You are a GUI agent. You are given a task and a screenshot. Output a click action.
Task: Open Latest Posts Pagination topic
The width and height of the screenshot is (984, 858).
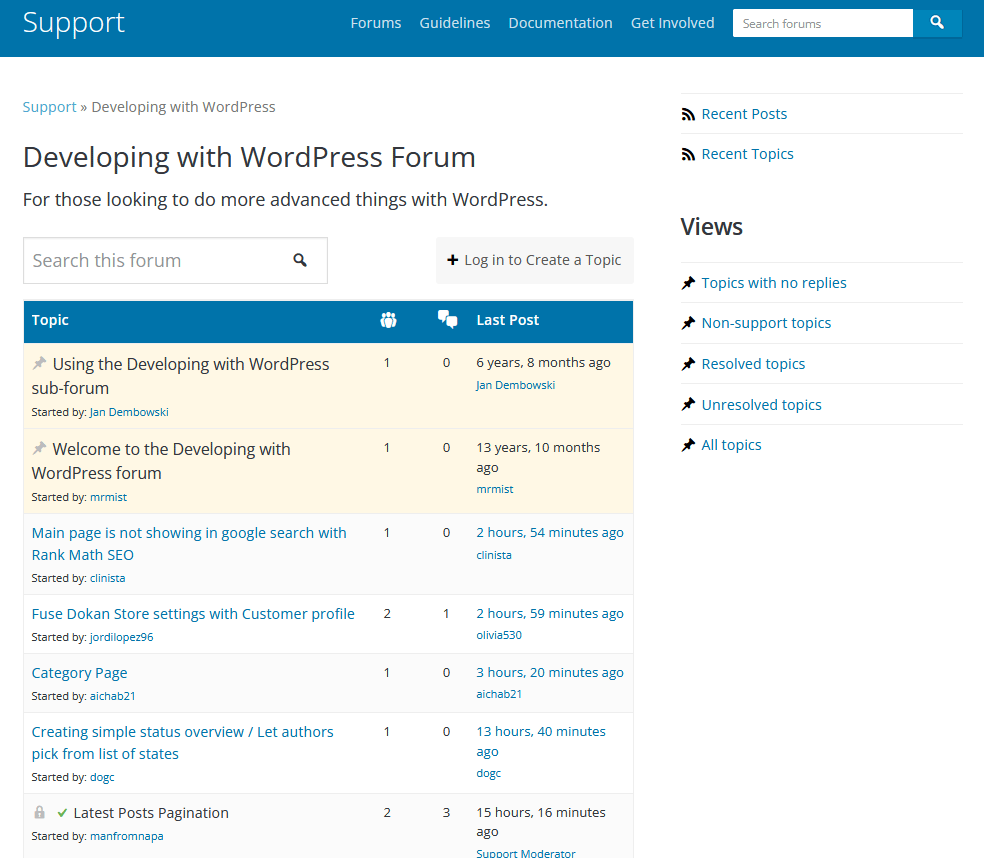tap(151, 813)
